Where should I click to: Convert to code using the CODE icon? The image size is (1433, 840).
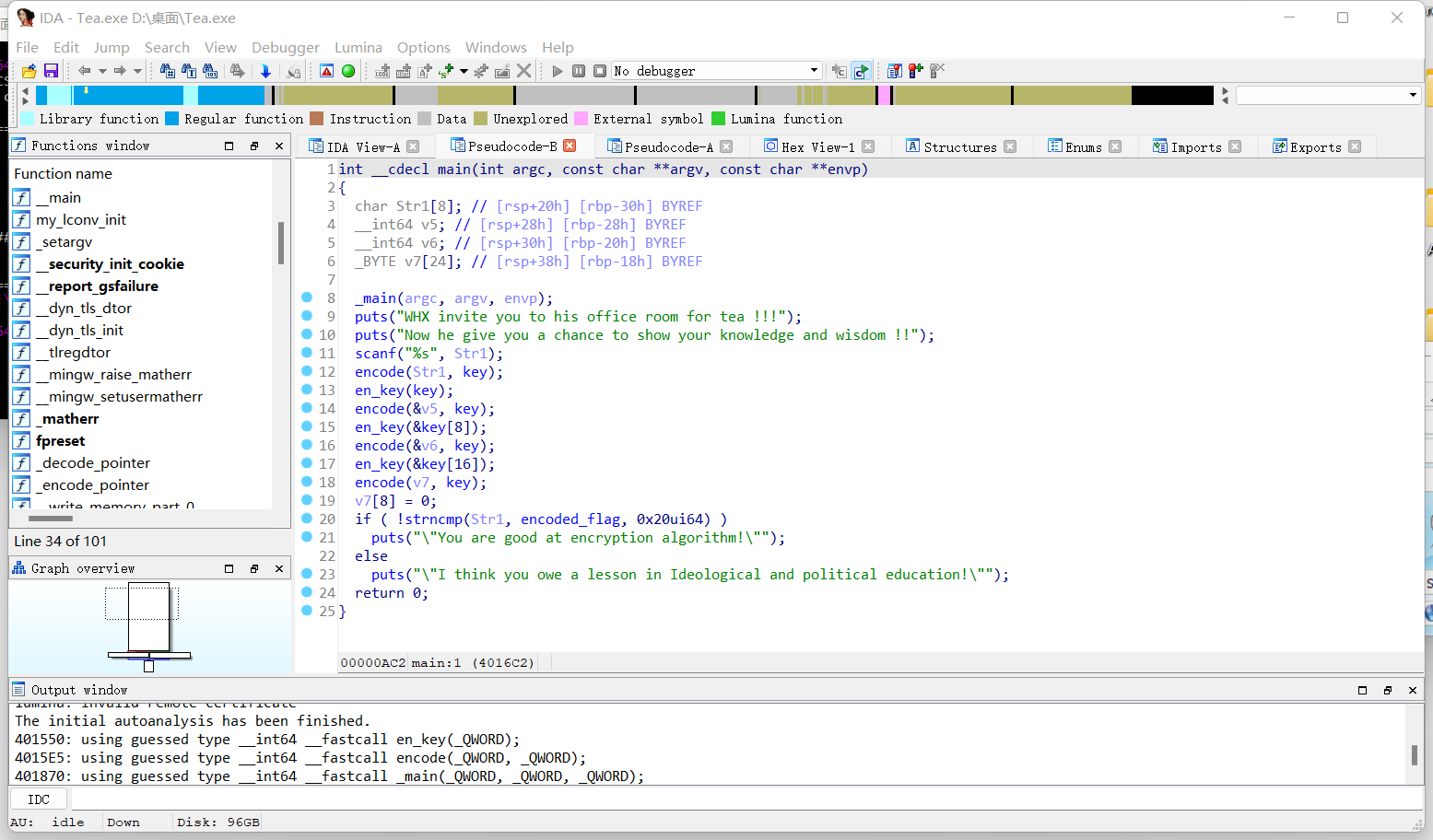[x=382, y=71]
